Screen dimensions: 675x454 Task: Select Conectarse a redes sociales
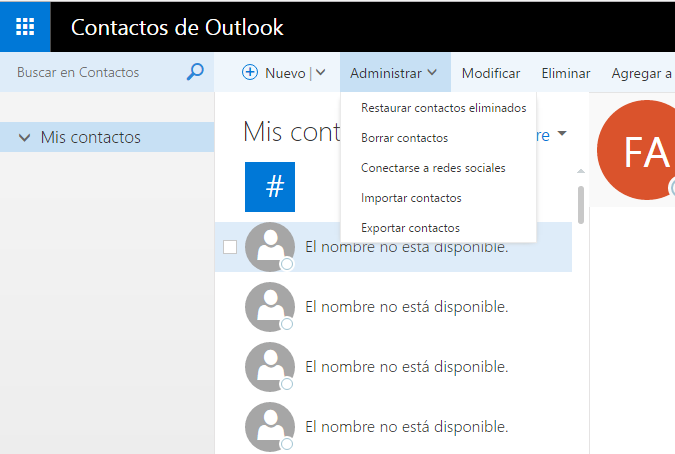tap(433, 168)
